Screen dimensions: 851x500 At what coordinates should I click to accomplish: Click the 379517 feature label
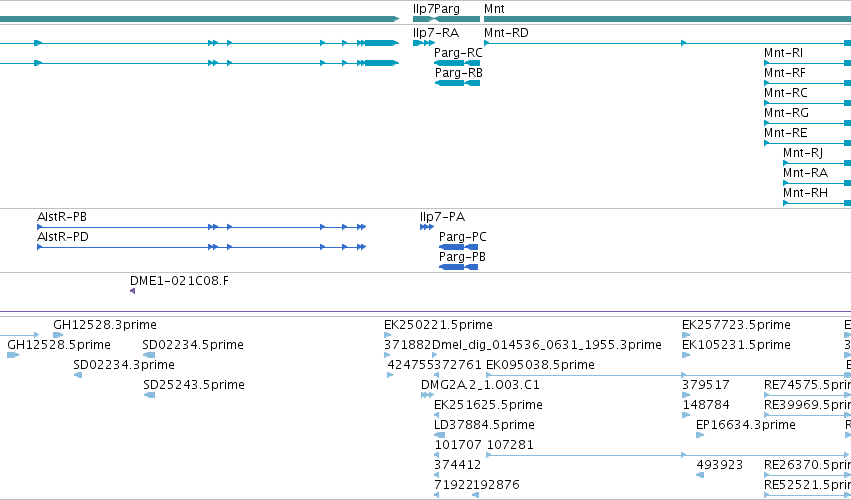point(706,385)
